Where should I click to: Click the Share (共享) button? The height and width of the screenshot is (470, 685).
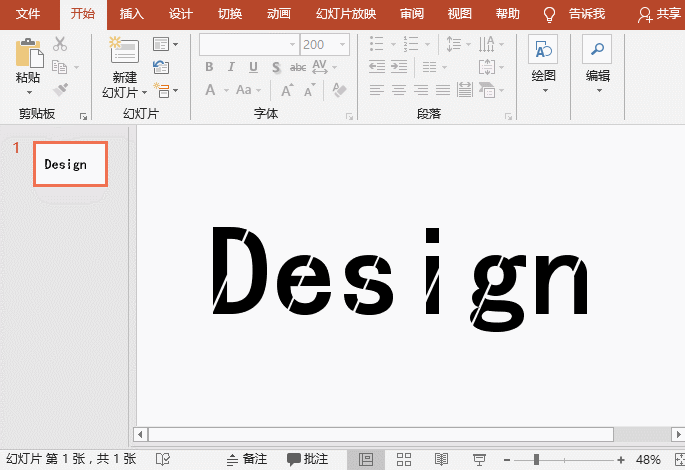coord(659,15)
